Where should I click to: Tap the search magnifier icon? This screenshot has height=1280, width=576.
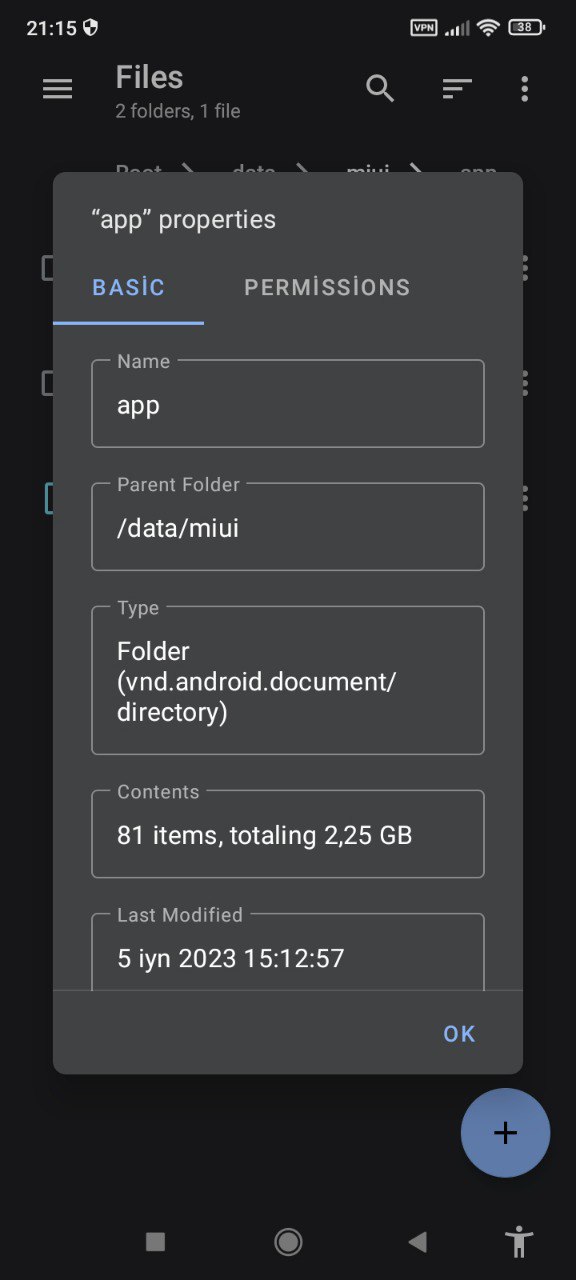[x=380, y=89]
